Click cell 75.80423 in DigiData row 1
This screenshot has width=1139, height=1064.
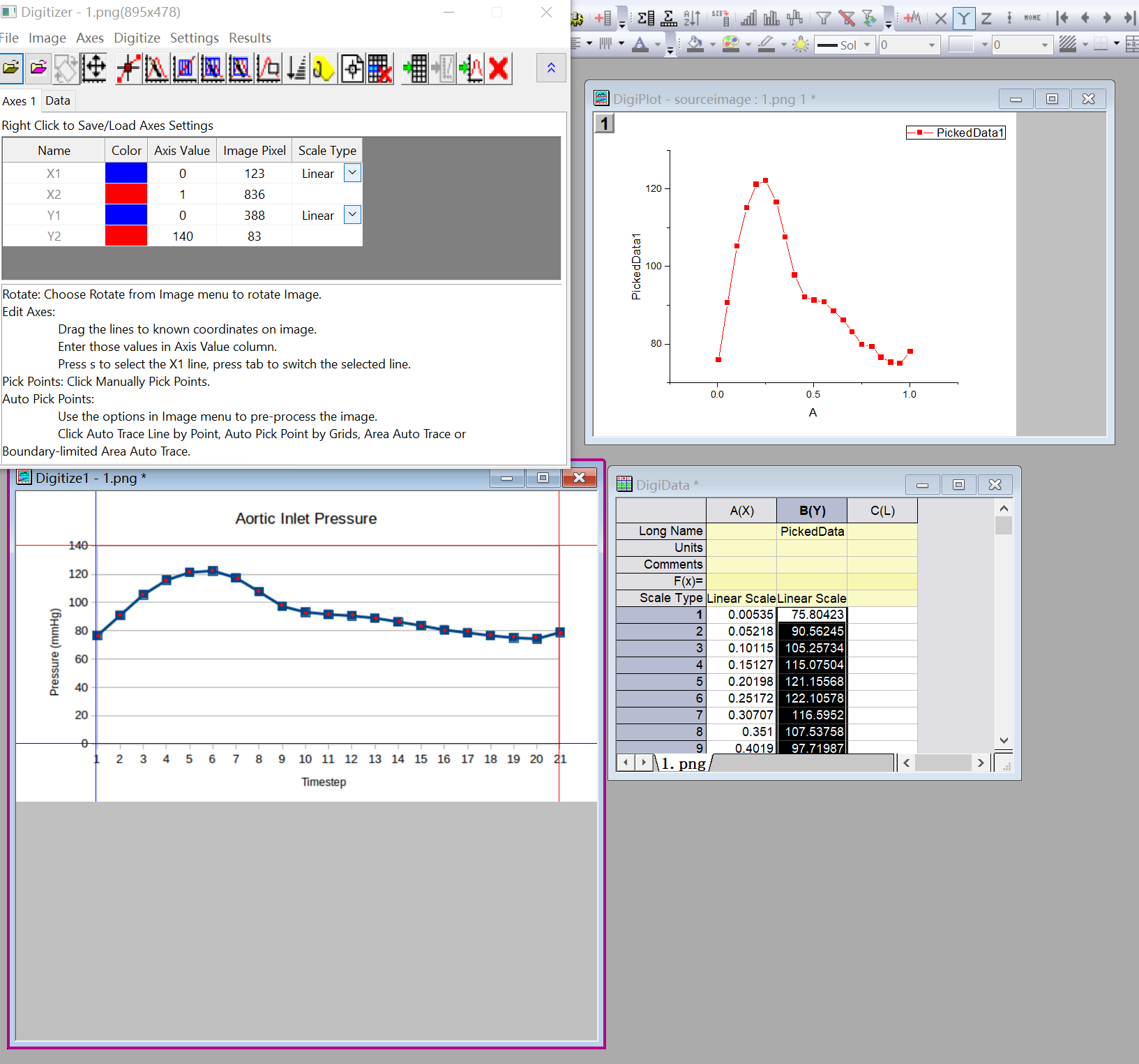812,615
